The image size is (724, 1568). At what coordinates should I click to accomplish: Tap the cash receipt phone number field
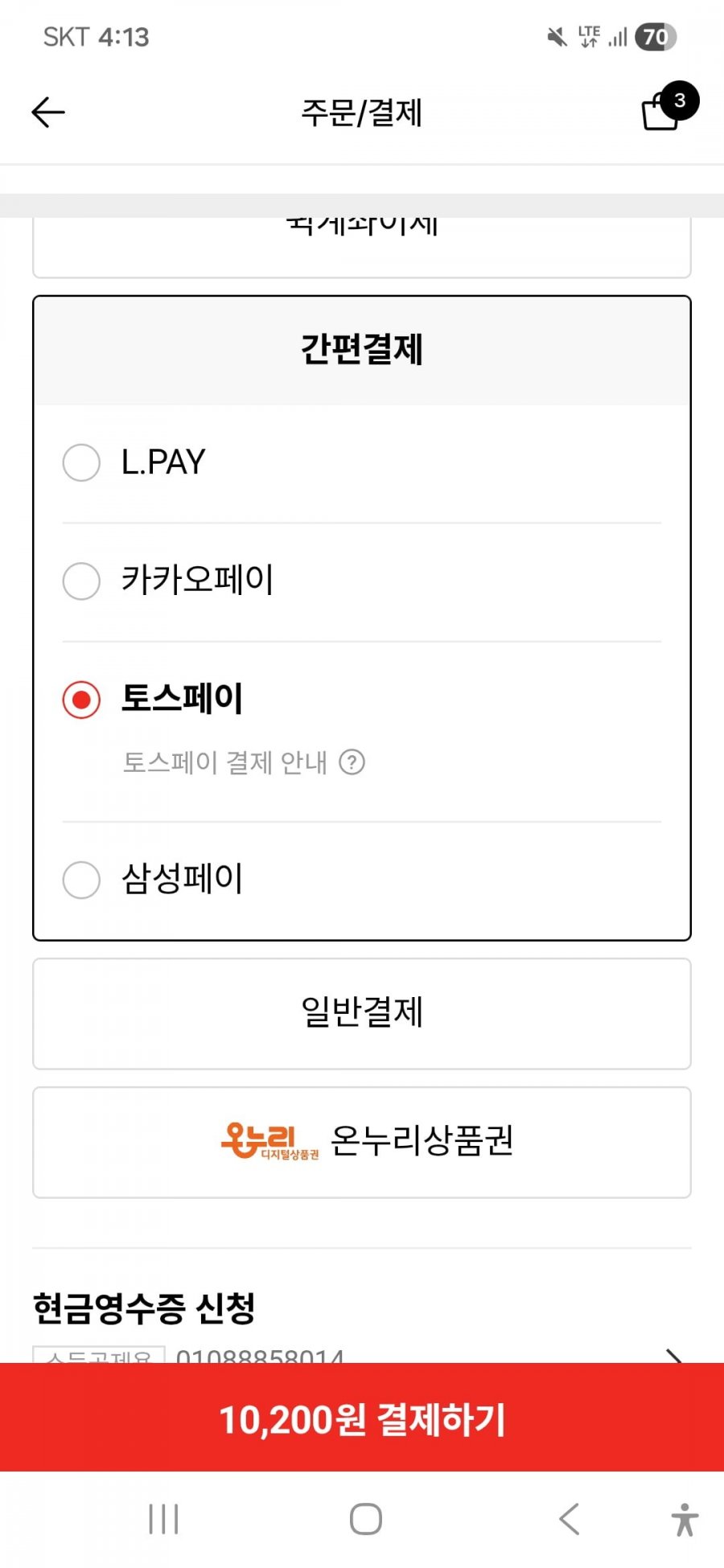(260, 1355)
